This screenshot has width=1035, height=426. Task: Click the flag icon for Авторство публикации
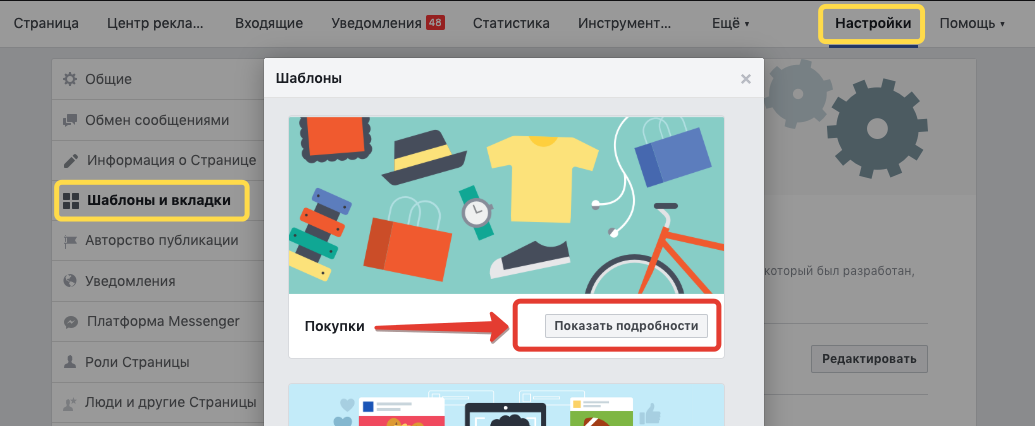[69, 241]
